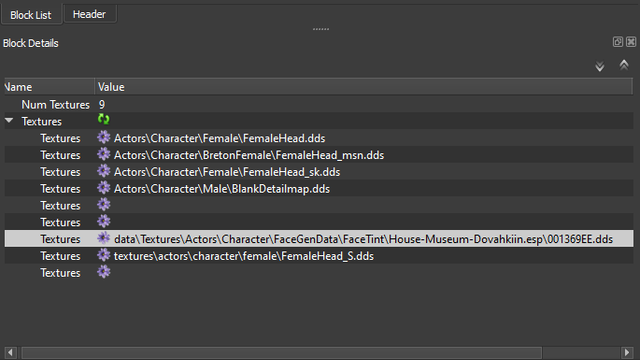
Task: Select the FaceTint 001369EE.dds texture path
Action: pyautogui.click(x=363, y=239)
